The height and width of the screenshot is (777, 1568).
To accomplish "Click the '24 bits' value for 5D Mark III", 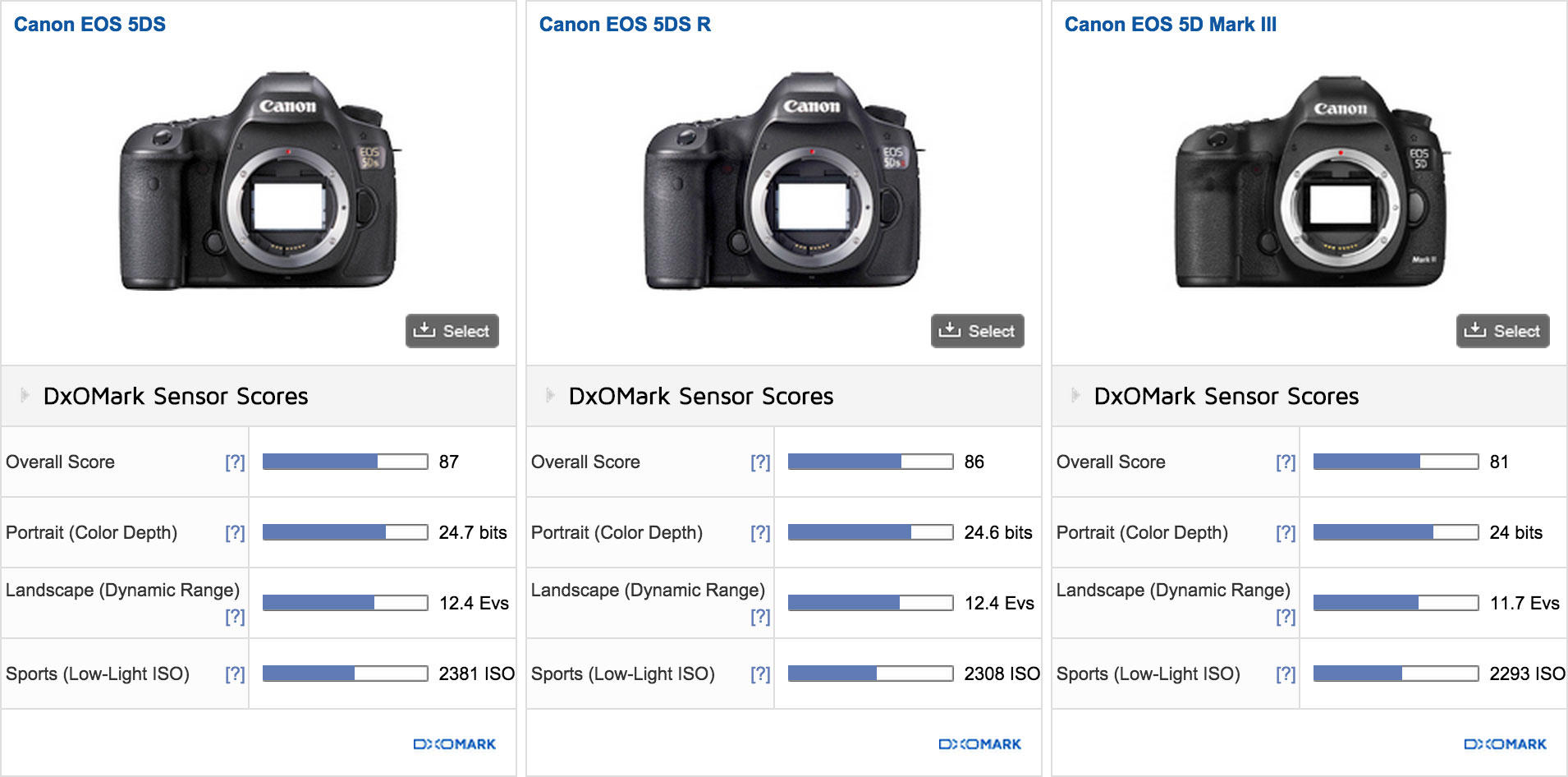I will click(x=1516, y=532).
